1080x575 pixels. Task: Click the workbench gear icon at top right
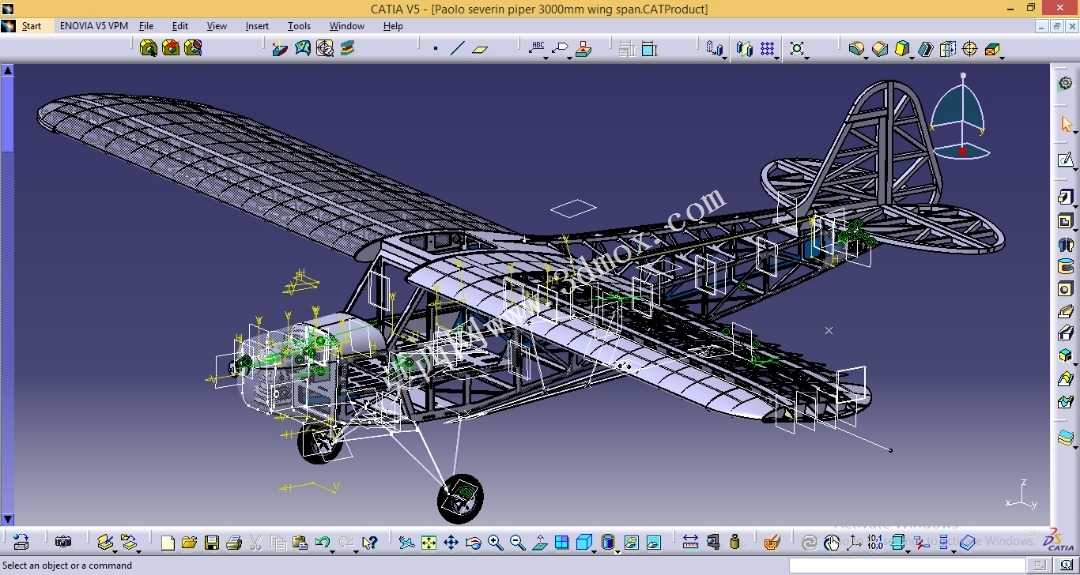pos(1065,83)
